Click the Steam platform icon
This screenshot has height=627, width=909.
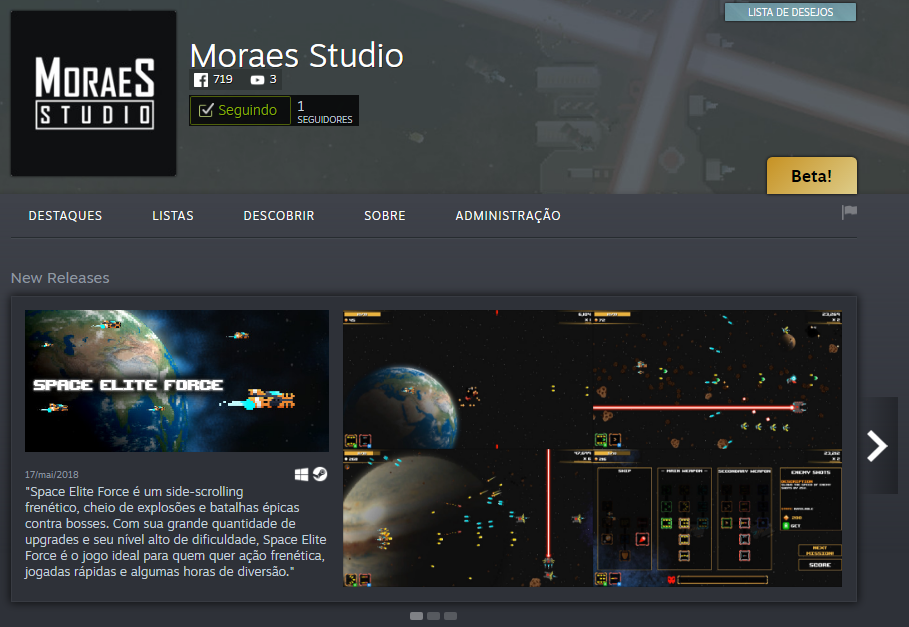pyautogui.click(x=319, y=474)
